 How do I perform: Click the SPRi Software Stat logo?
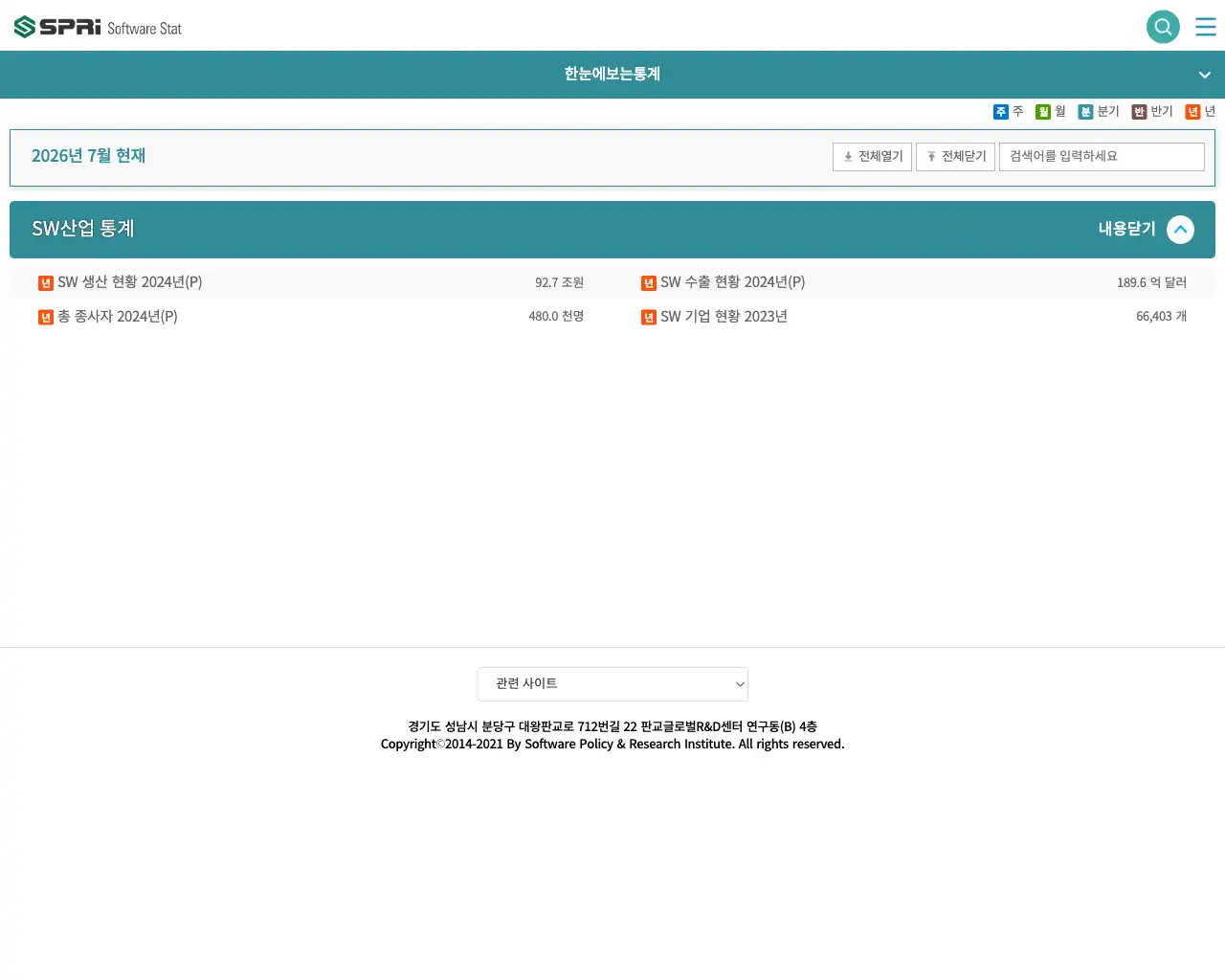[x=98, y=27]
